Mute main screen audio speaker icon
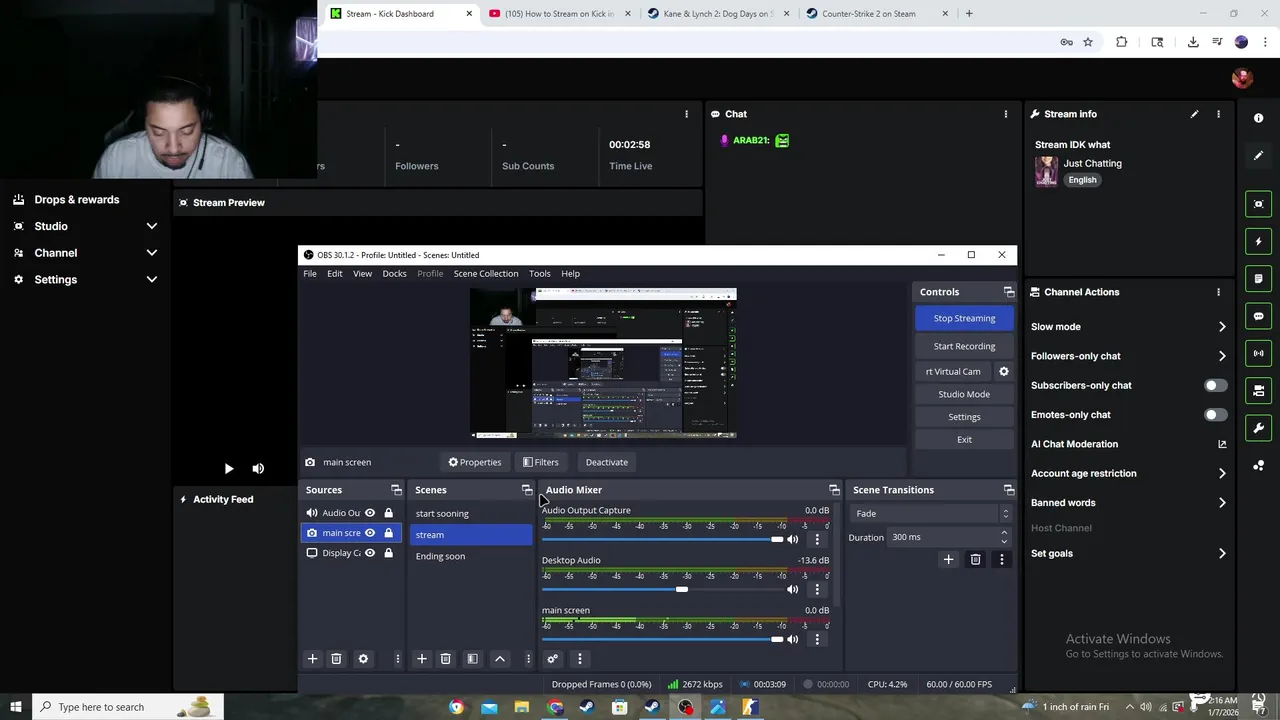1280x720 pixels. point(793,639)
